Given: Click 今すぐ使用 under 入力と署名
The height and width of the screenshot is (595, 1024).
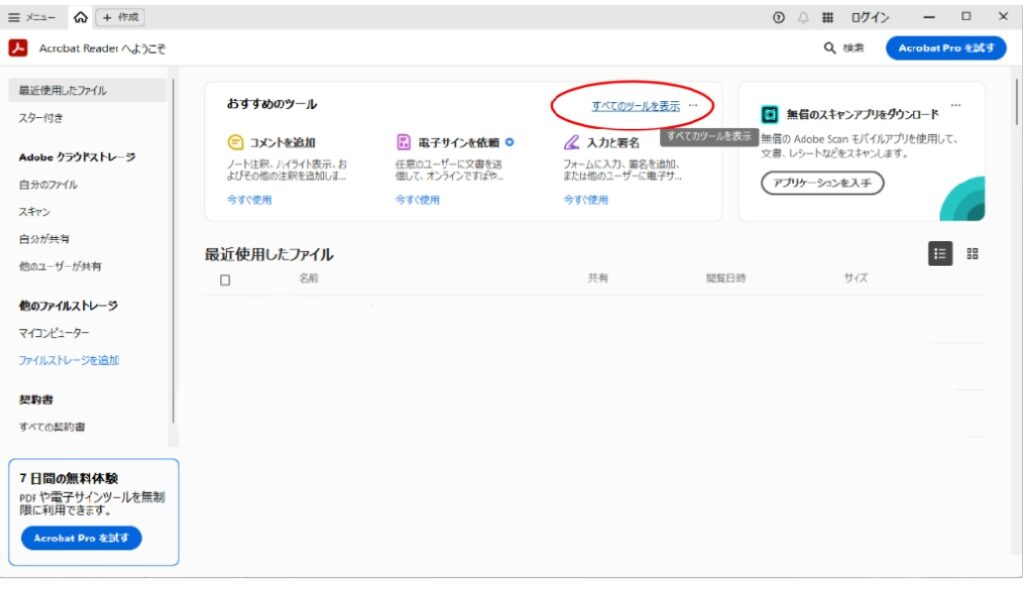Looking at the screenshot, I should [x=586, y=200].
